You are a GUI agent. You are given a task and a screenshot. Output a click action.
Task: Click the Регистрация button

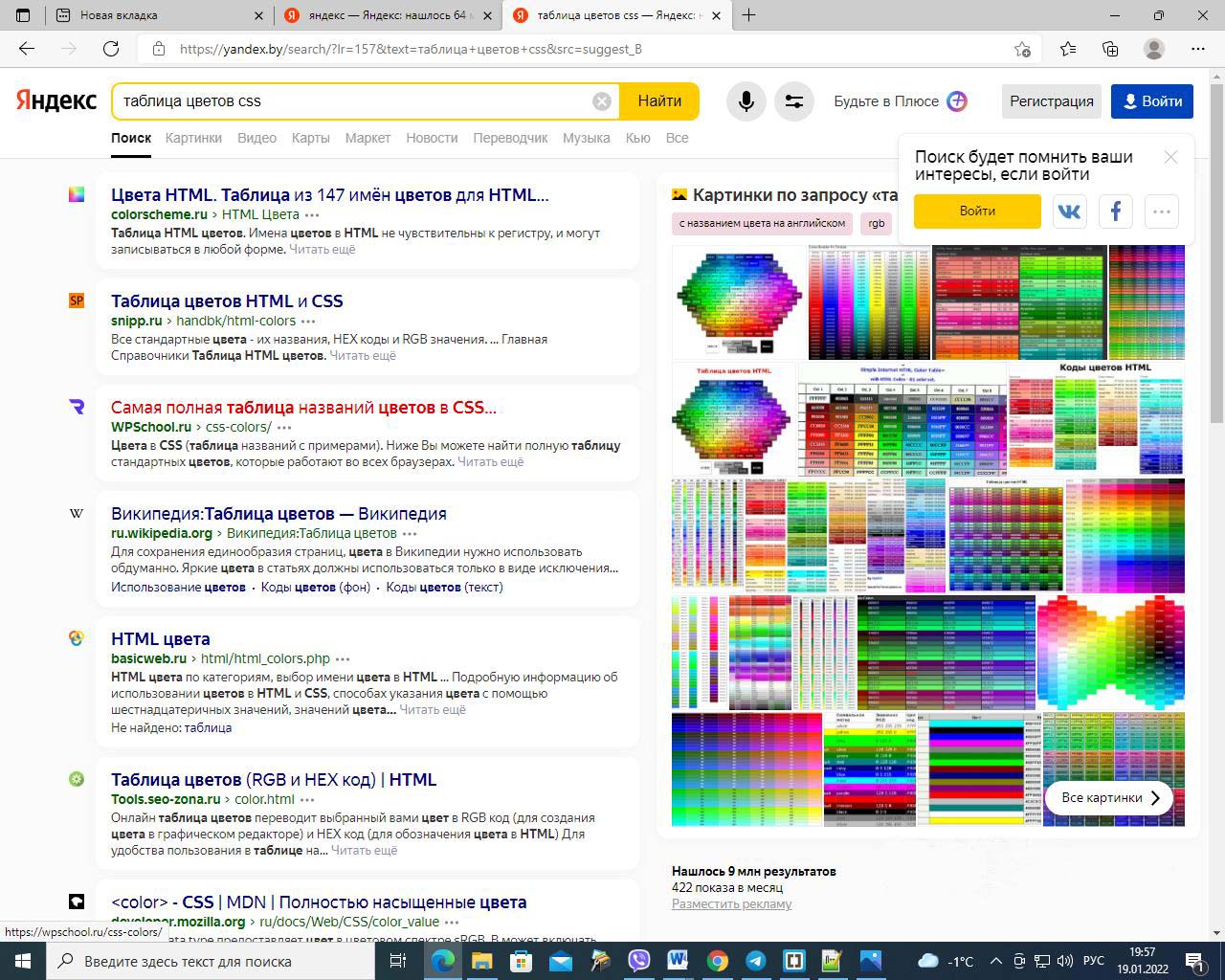[x=1051, y=101]
